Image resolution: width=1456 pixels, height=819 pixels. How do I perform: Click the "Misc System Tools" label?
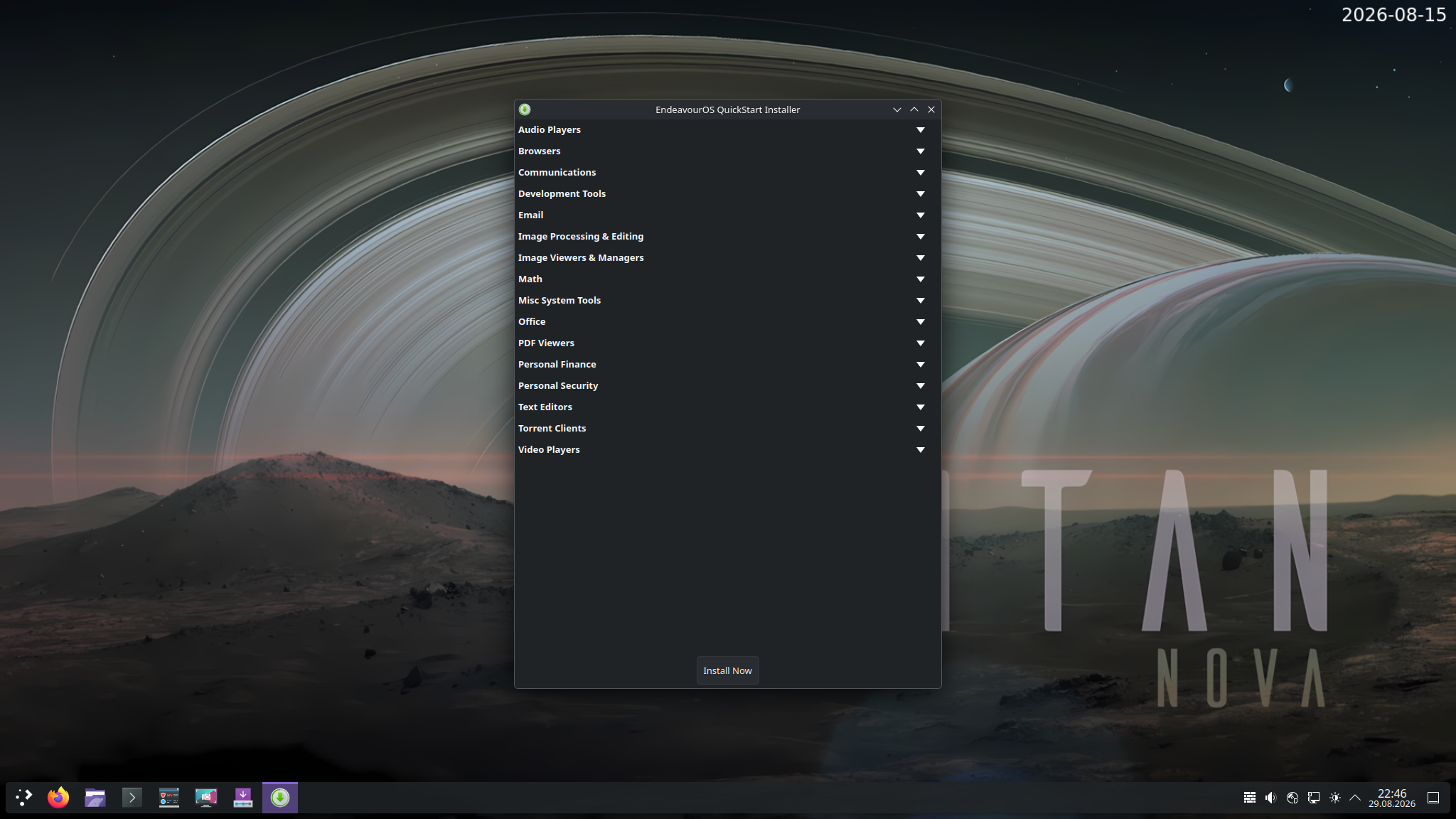560,301
